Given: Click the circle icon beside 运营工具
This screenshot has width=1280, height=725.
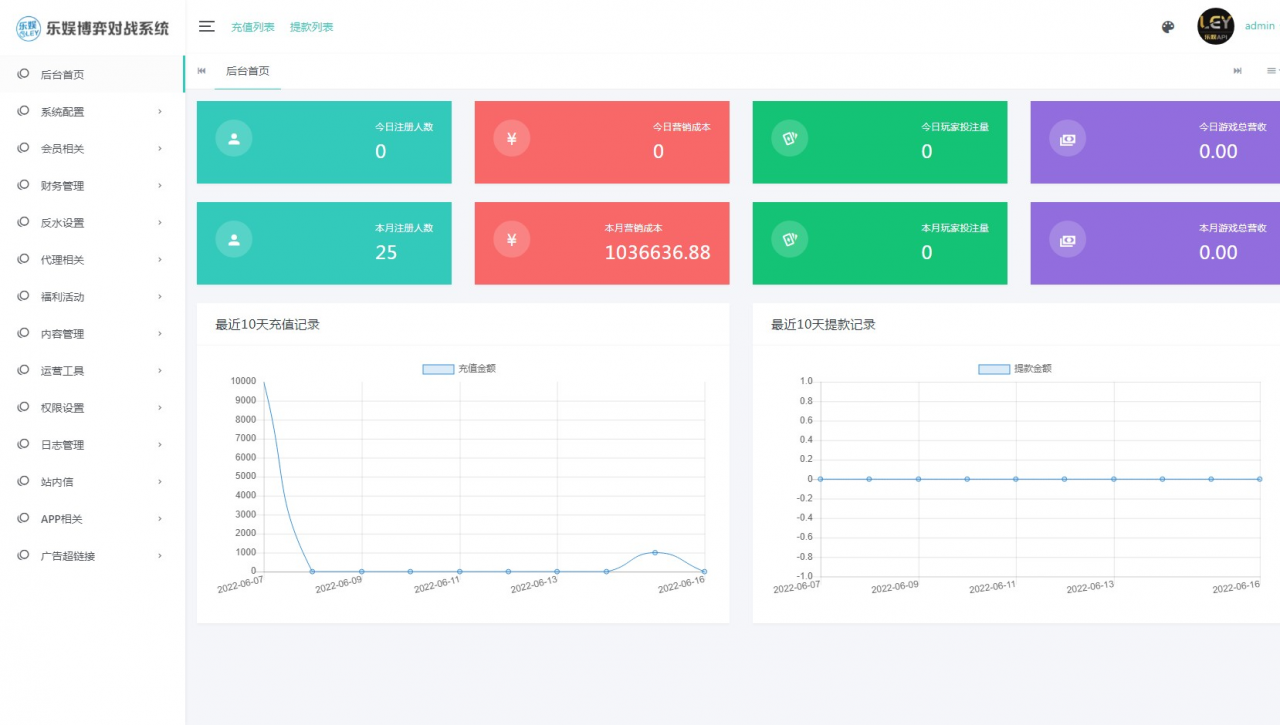Looking at the screenshot, I should [23, 370].
